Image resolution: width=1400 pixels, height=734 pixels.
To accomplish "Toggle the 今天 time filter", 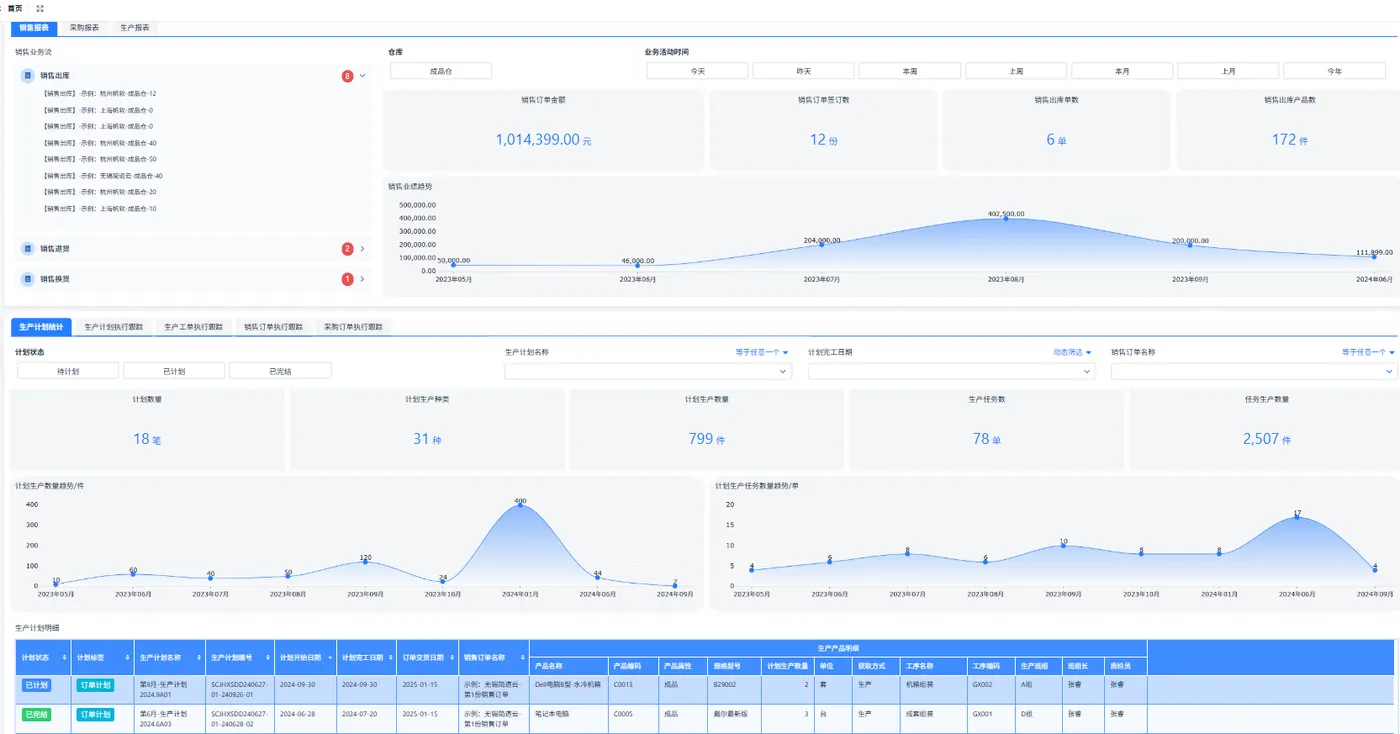I will click(698, 71).
